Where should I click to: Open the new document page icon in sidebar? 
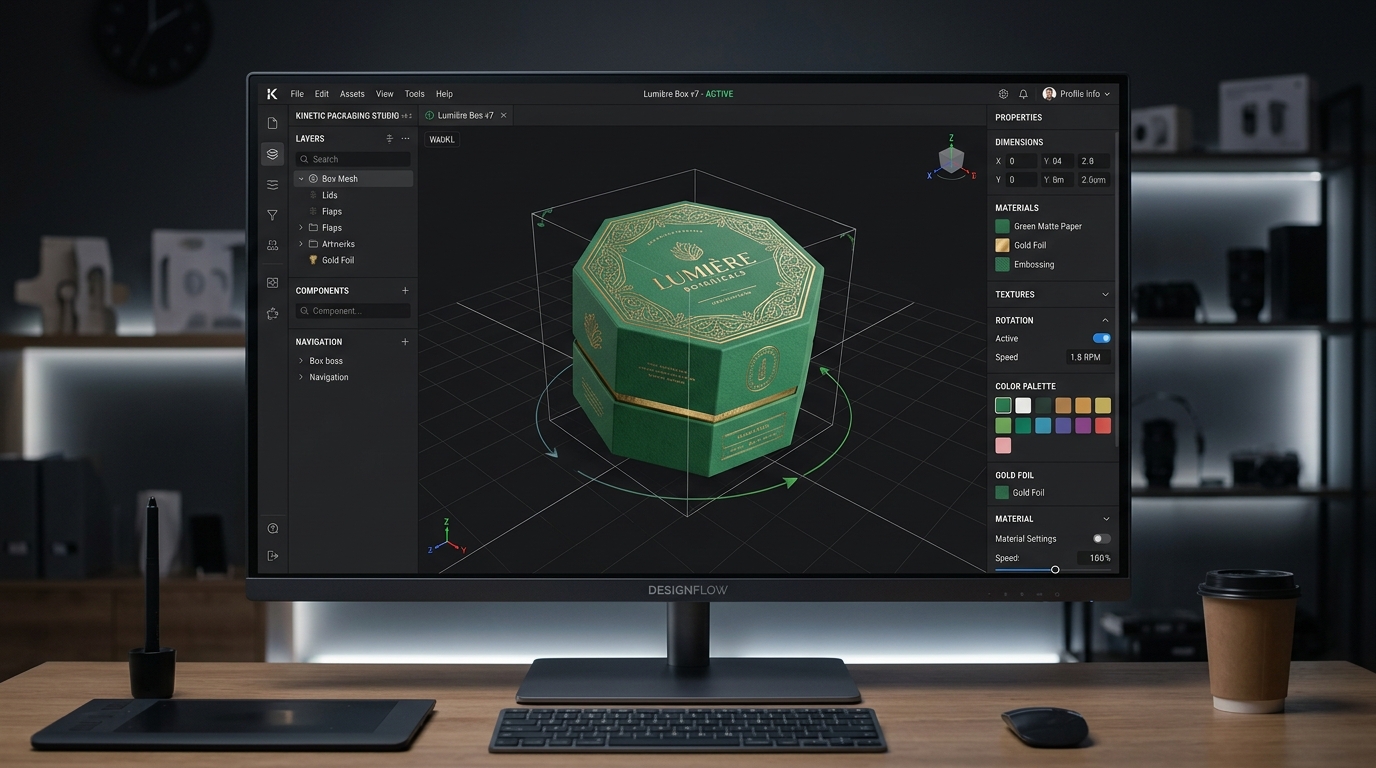272,123
